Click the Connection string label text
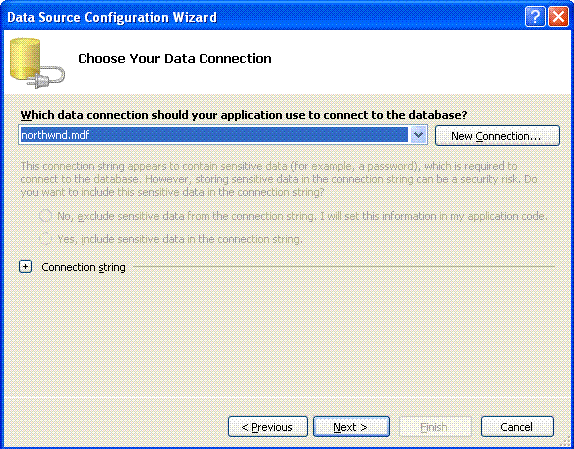574x449 pixels. click(x=83, y=267)
